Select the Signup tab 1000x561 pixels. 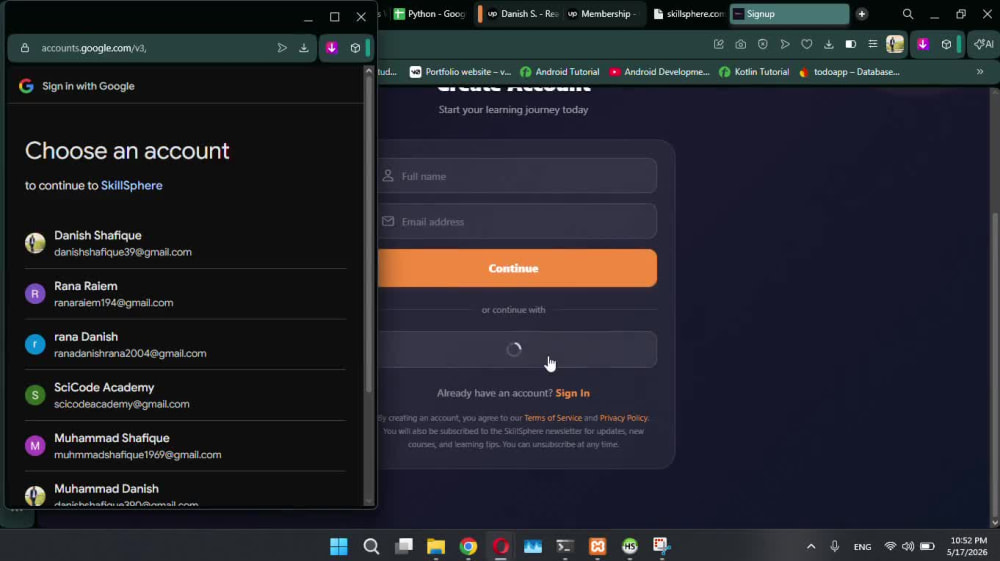789,14
